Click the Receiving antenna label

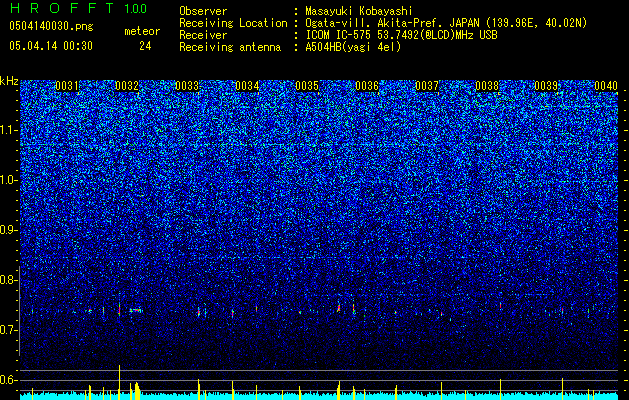(230, 47)
